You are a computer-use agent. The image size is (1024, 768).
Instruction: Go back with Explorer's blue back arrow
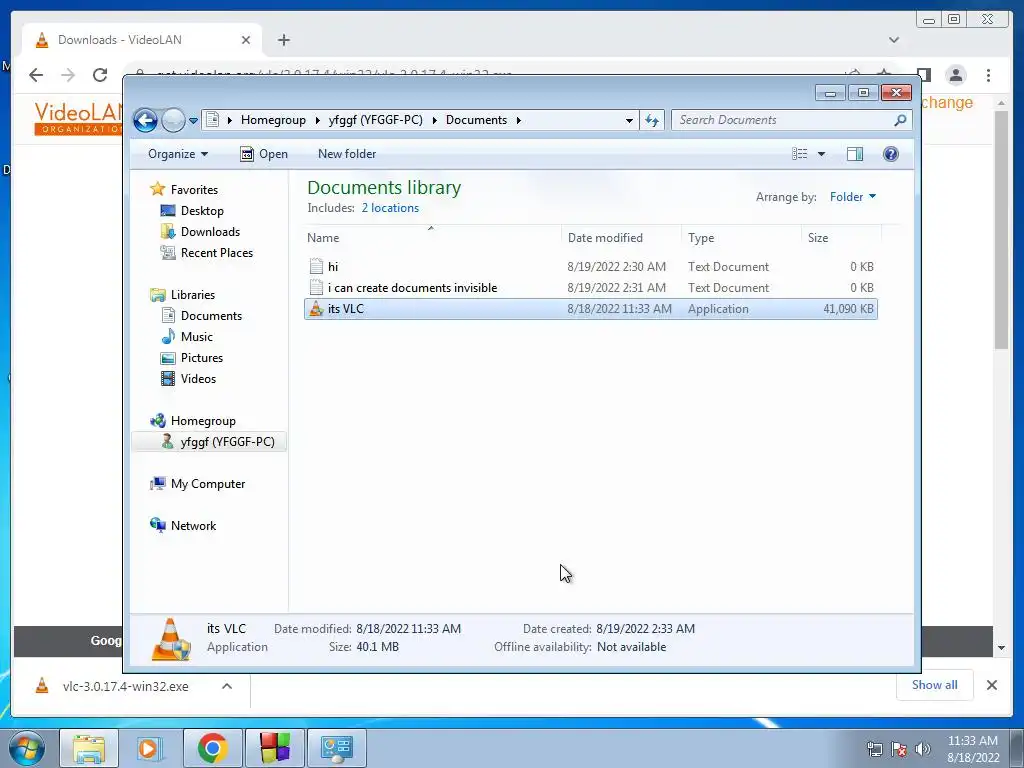(145, 120)
